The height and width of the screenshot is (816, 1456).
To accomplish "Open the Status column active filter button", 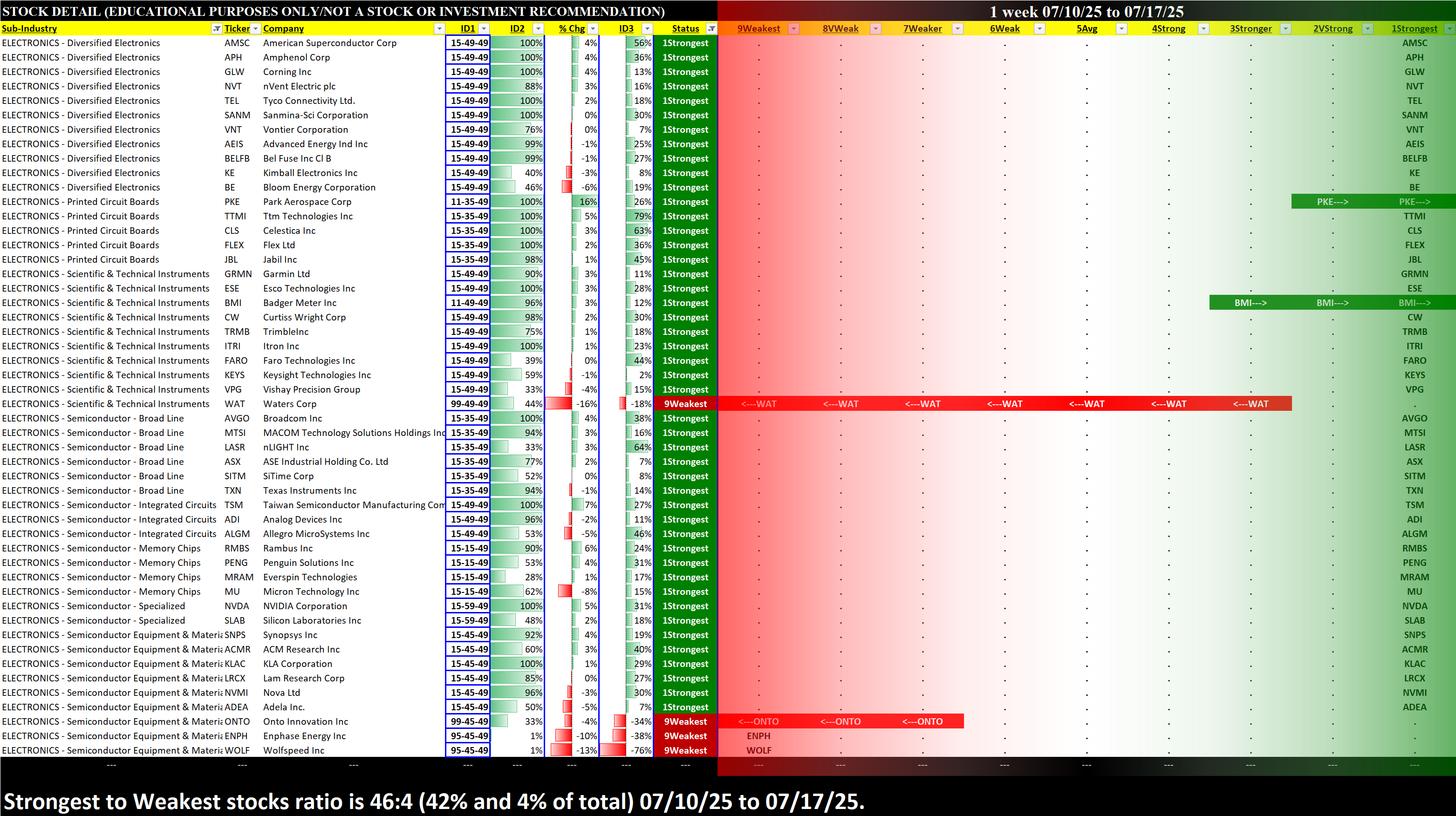I will pyautogui.click(x=711, y=29).
